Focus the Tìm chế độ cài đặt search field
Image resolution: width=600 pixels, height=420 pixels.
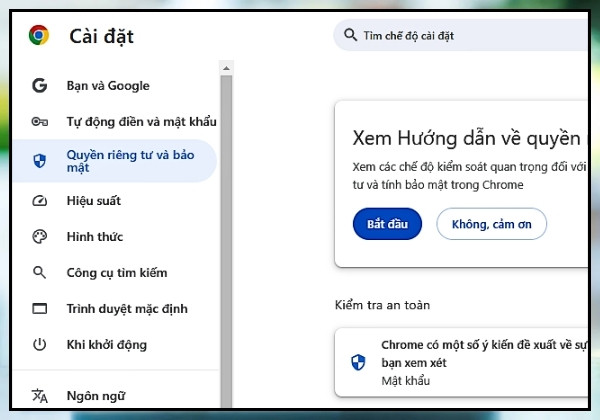click(x=461, y=35)
